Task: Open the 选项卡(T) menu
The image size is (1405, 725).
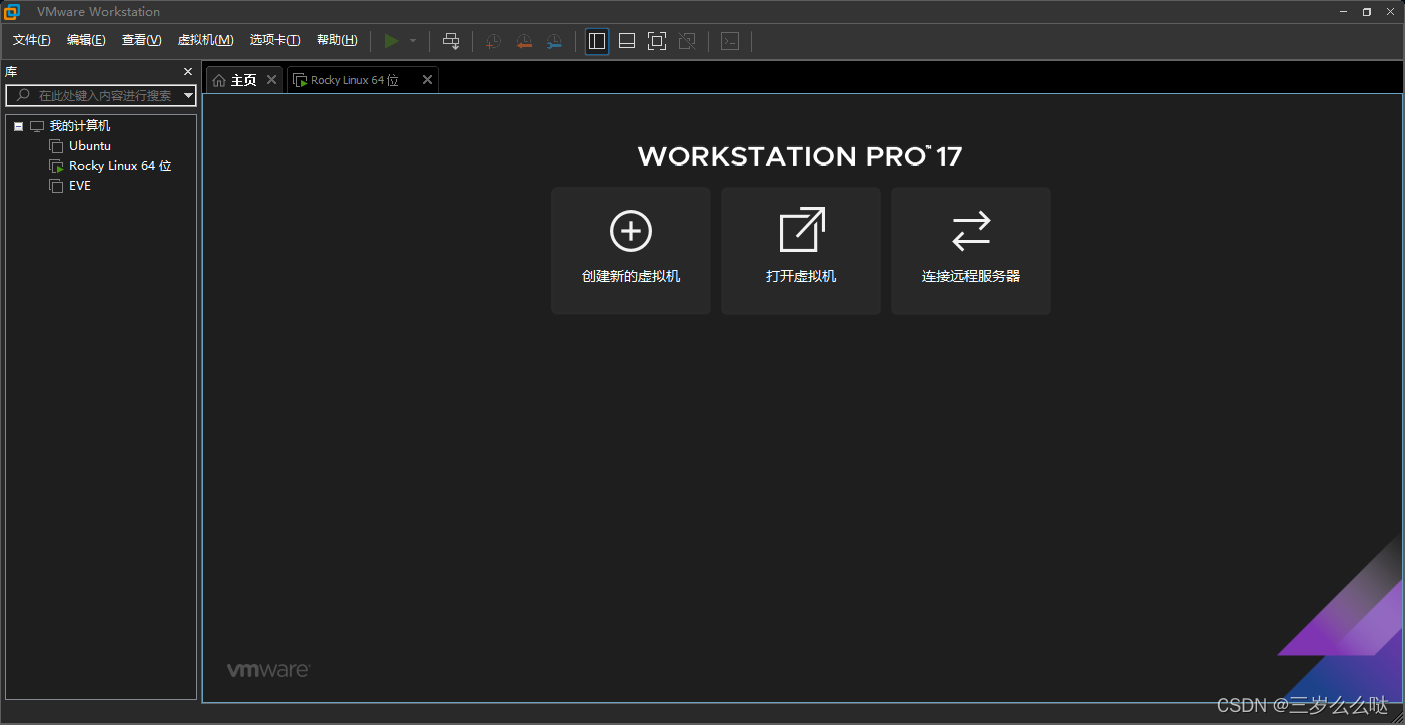Action: click(x=275, y=40)
